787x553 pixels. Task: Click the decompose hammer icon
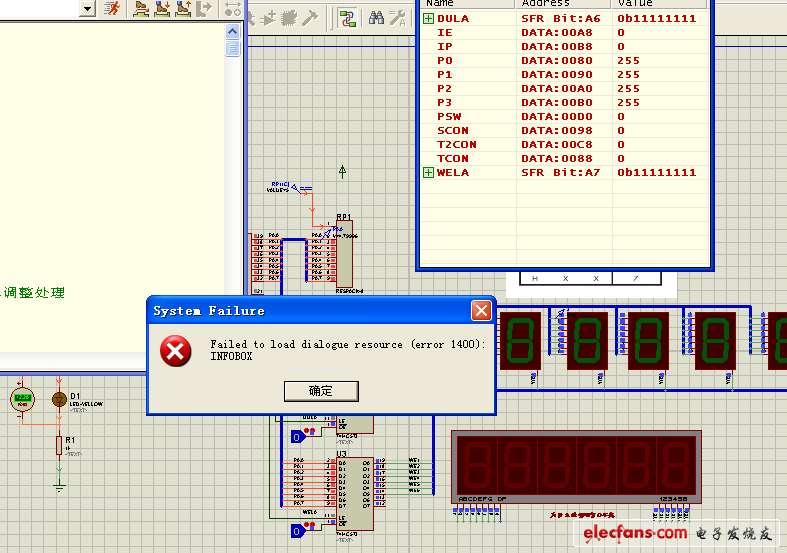[309, 19]
